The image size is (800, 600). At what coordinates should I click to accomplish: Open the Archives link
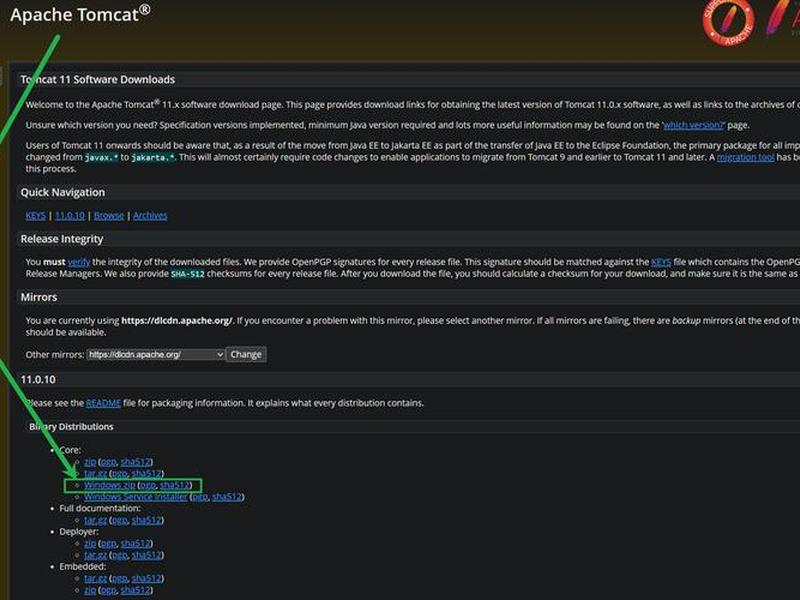pyautogui.click(x=150, y=216)
